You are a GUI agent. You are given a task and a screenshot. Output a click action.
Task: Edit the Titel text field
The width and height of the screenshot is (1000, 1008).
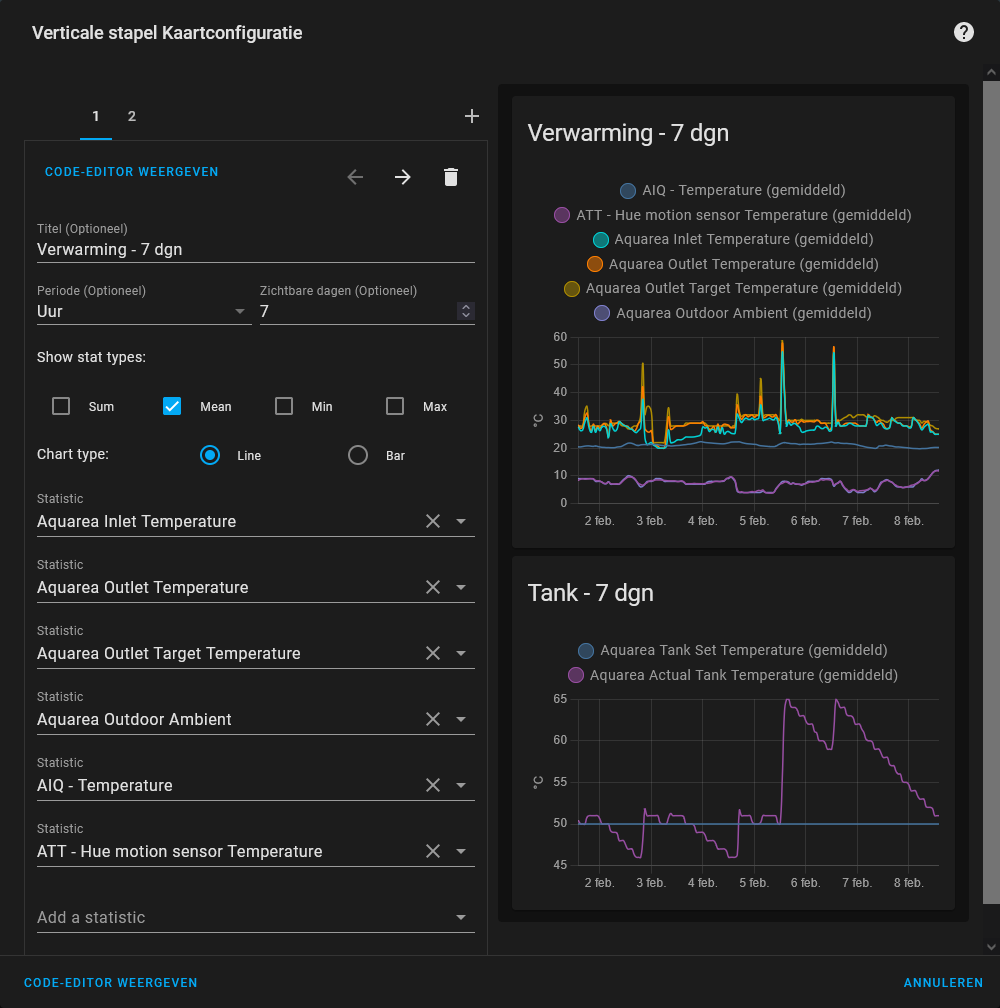[255, 249]
